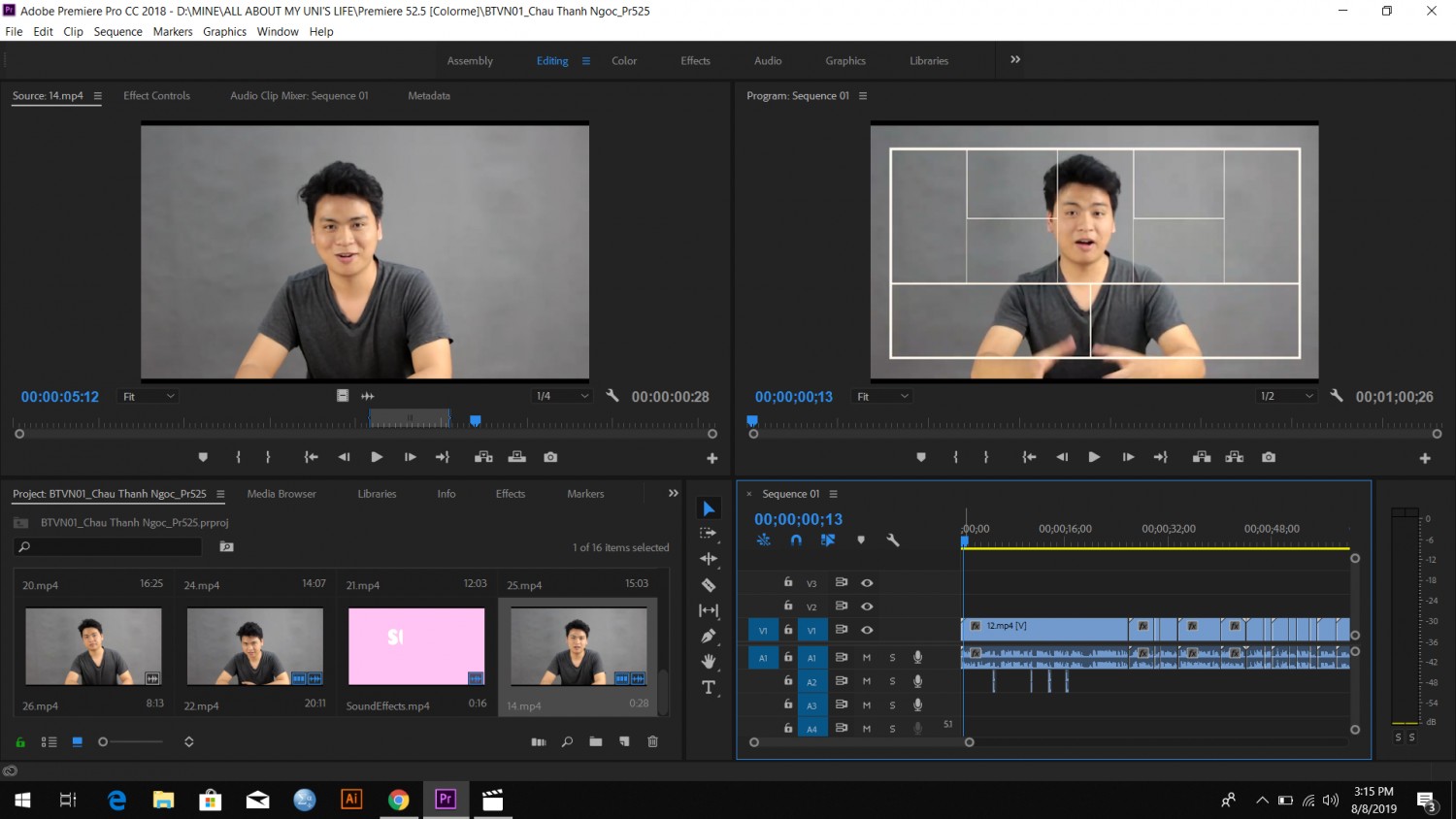Play the Source monitor clip
Viewport: 1456px width, 819px height.
click(377, 457)
